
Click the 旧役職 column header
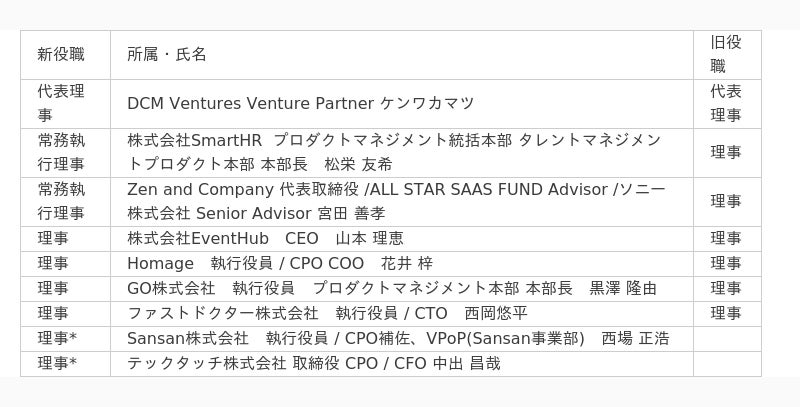[727, 55]
